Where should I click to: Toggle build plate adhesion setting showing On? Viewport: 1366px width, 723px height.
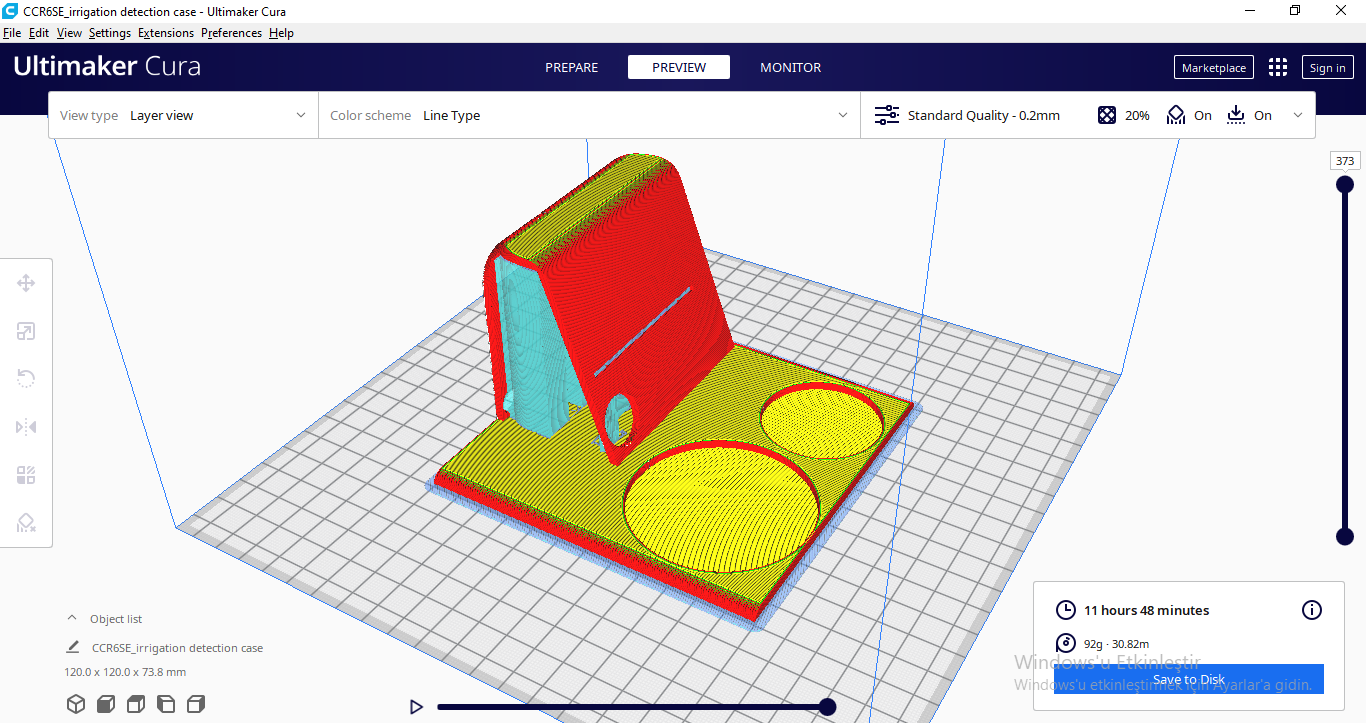[1249, 115]
